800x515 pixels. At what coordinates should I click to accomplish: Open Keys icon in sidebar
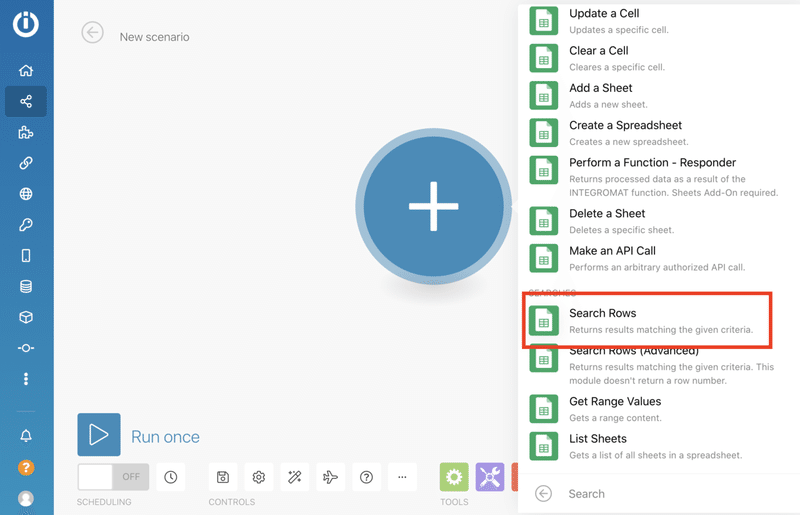click(26, 225)
